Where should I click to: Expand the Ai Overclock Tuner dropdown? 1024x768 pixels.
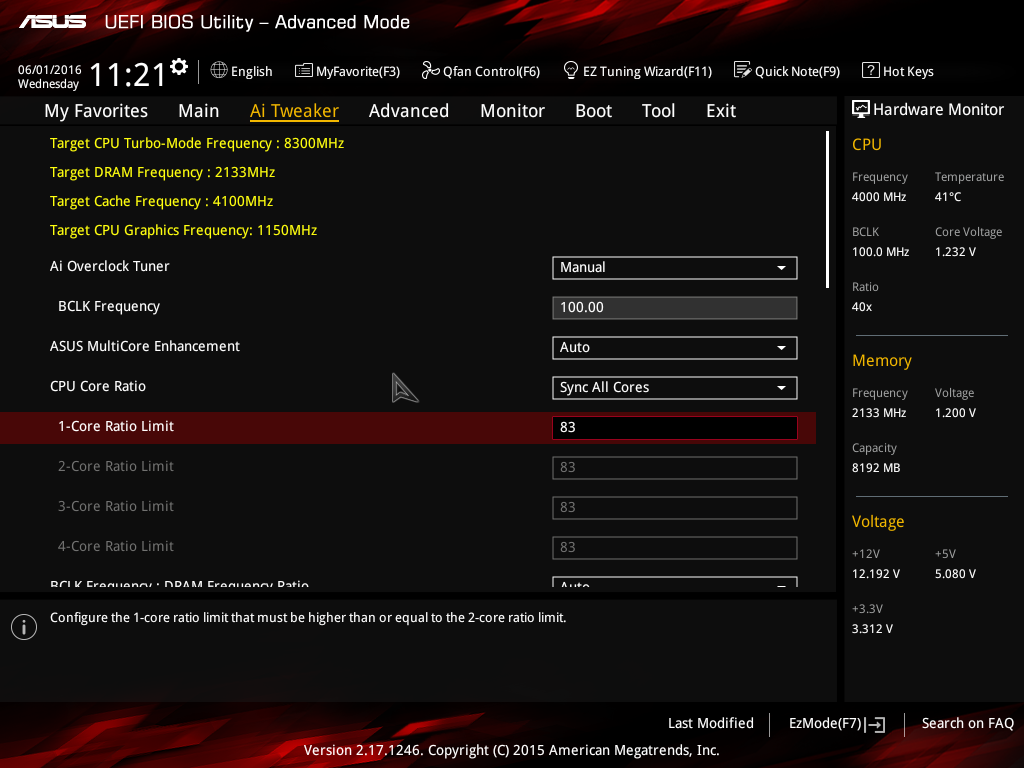tap(675, 268)
